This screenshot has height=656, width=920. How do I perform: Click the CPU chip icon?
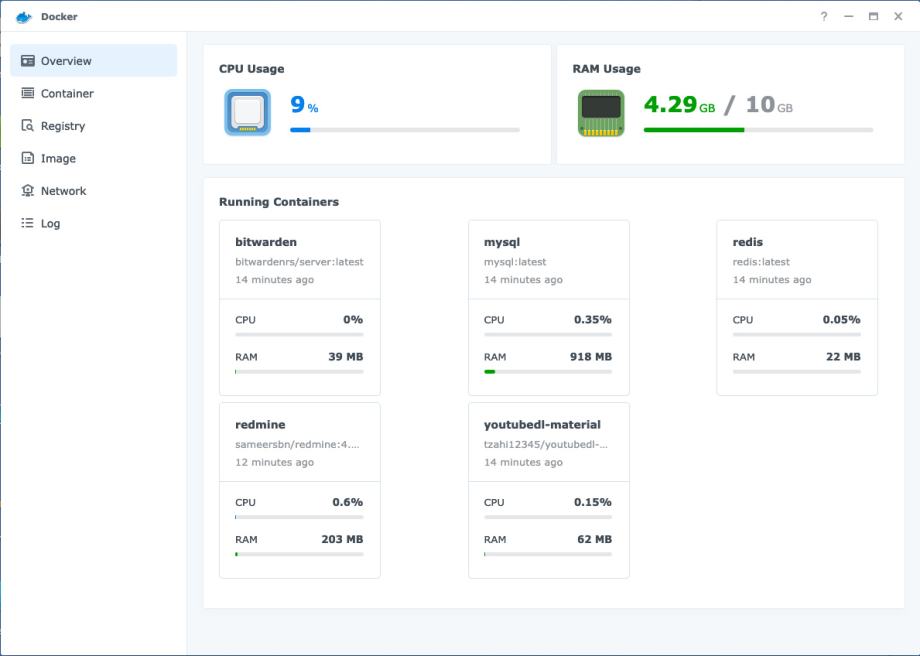[248, 112]
